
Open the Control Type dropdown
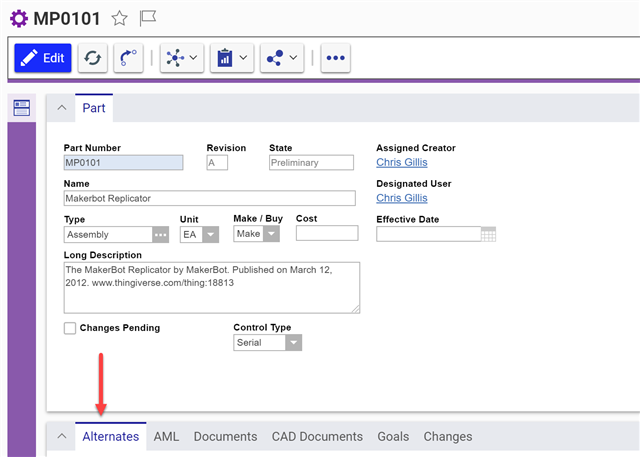pos(292,343)
